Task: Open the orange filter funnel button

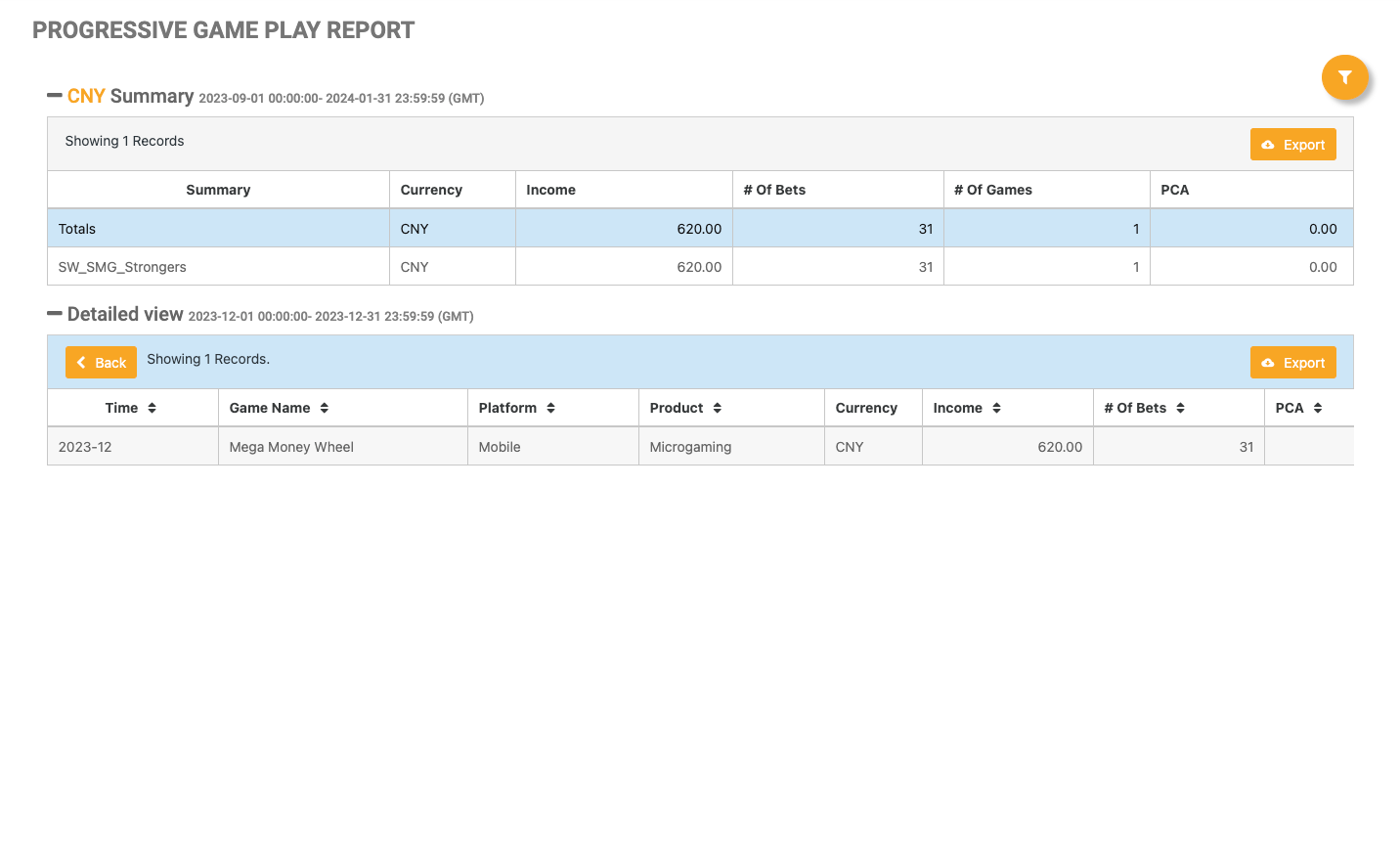Action: [1344, 77]
